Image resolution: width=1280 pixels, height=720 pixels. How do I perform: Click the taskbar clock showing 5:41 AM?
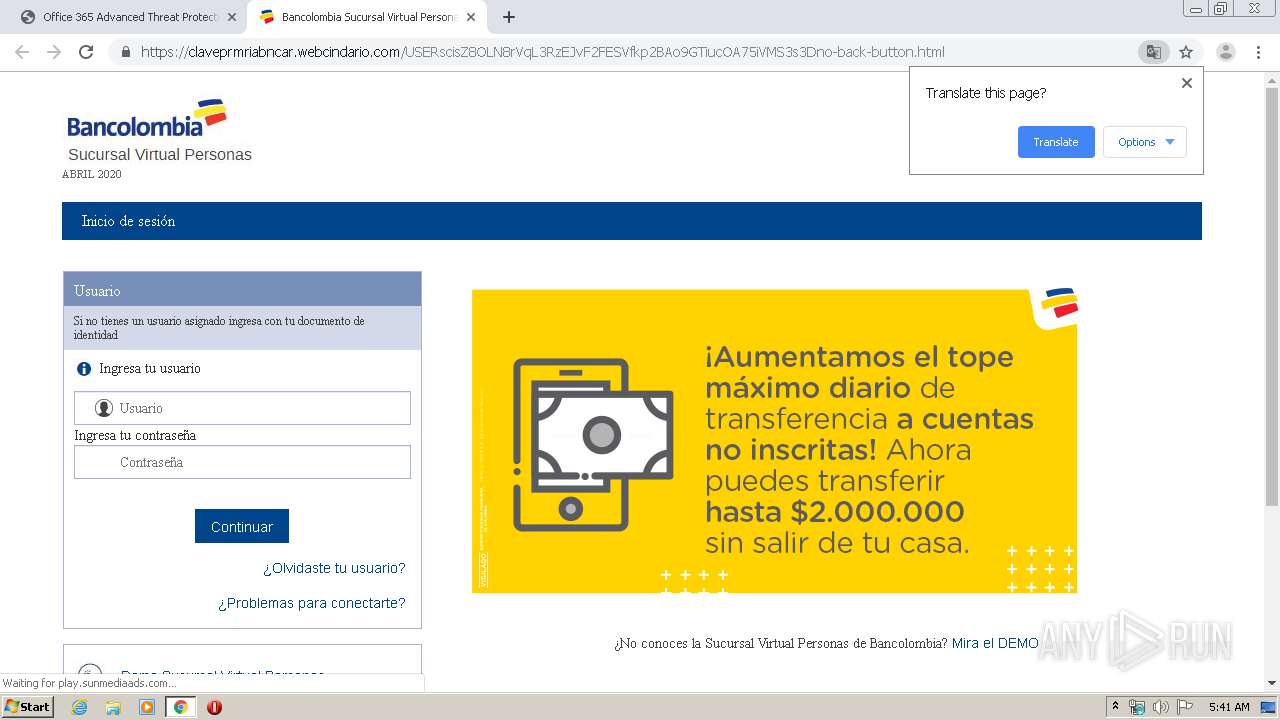click(x=1229, y=707)
